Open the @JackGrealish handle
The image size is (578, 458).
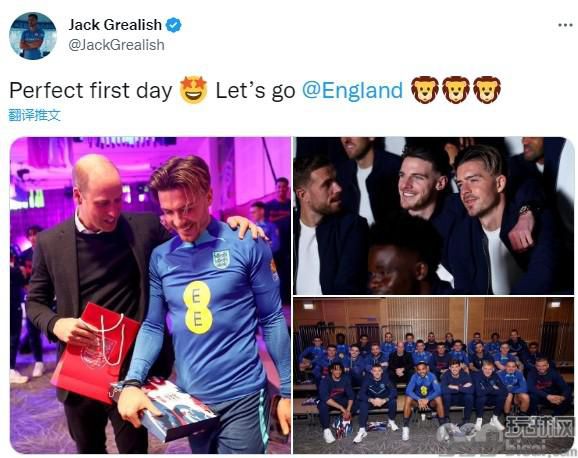click(116, 45)
